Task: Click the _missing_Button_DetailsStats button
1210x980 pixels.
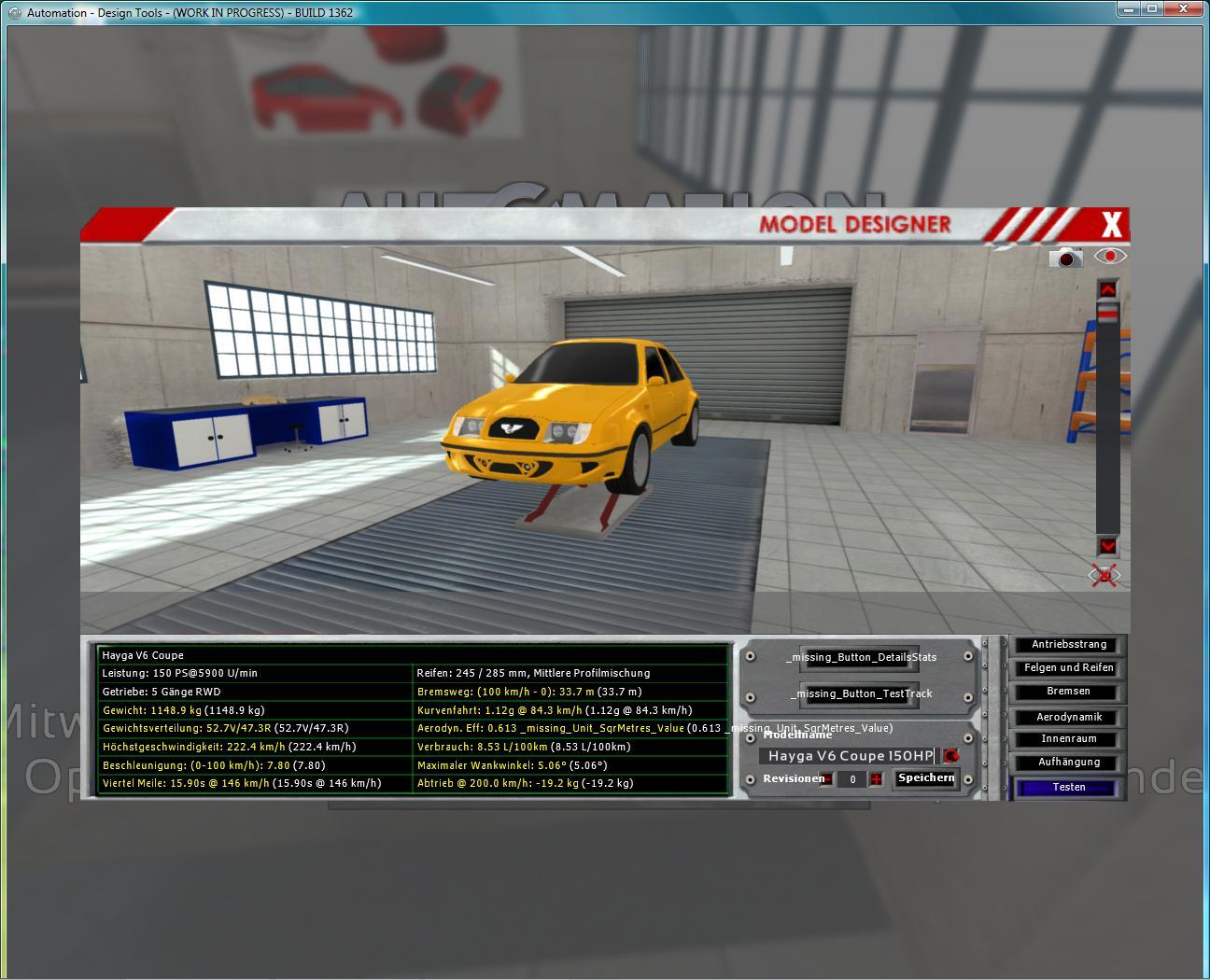Action: coord(861,657)
